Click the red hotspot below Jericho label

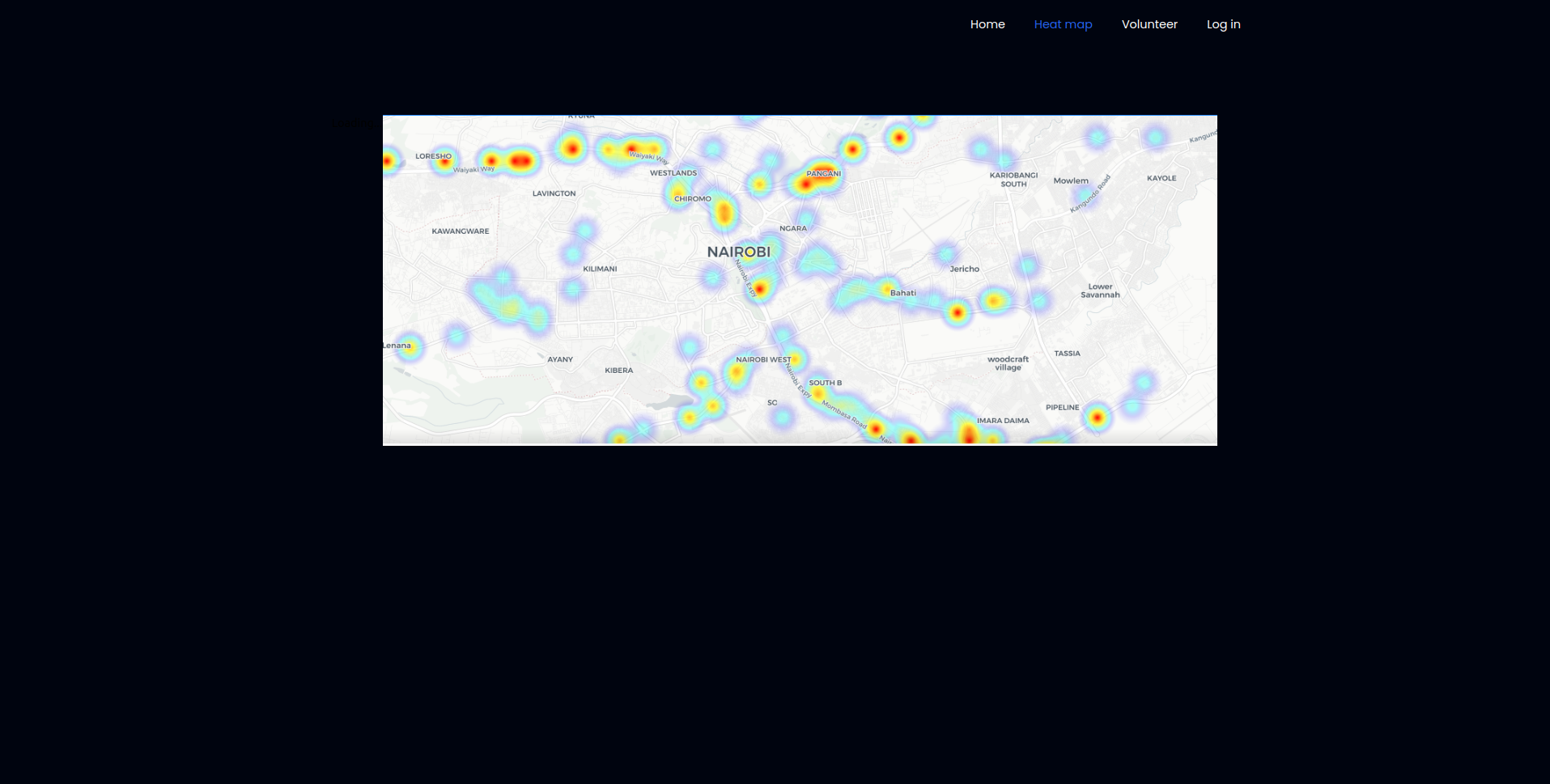[x=958, y=312]
